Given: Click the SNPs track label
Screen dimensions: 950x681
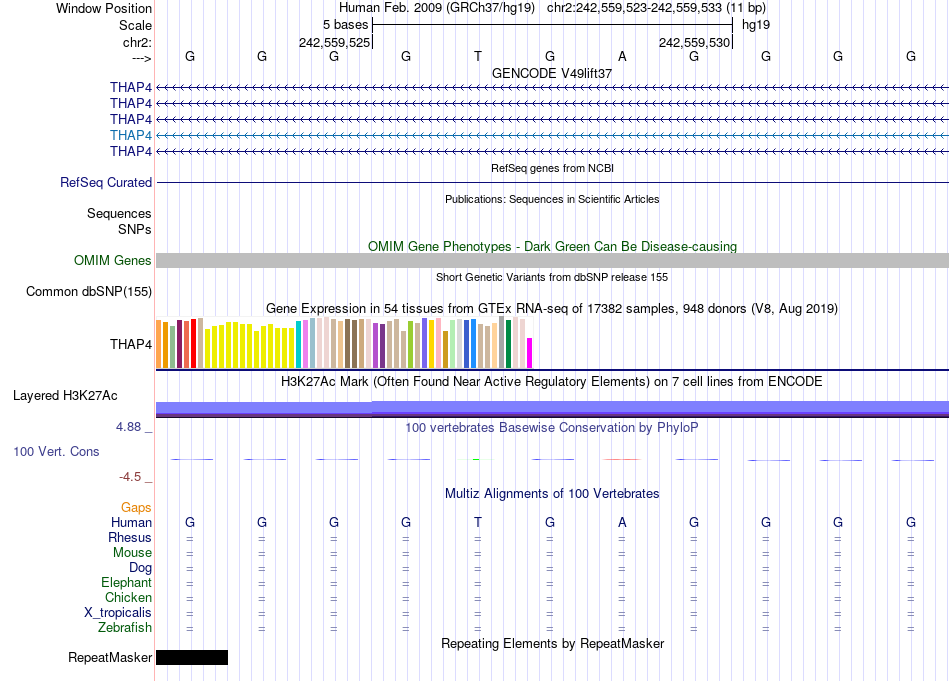Looking at the screenshot, I should point(135,230).
